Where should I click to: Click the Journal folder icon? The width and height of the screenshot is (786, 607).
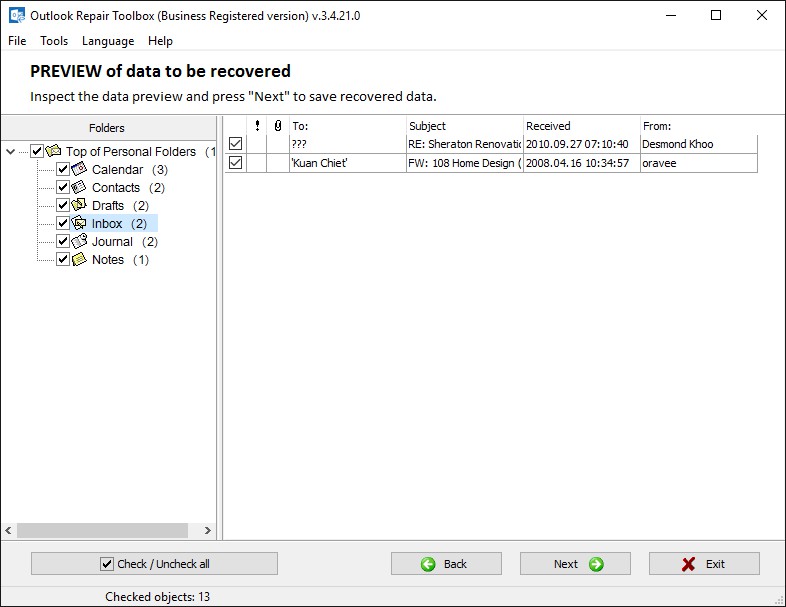pos(80,241)
